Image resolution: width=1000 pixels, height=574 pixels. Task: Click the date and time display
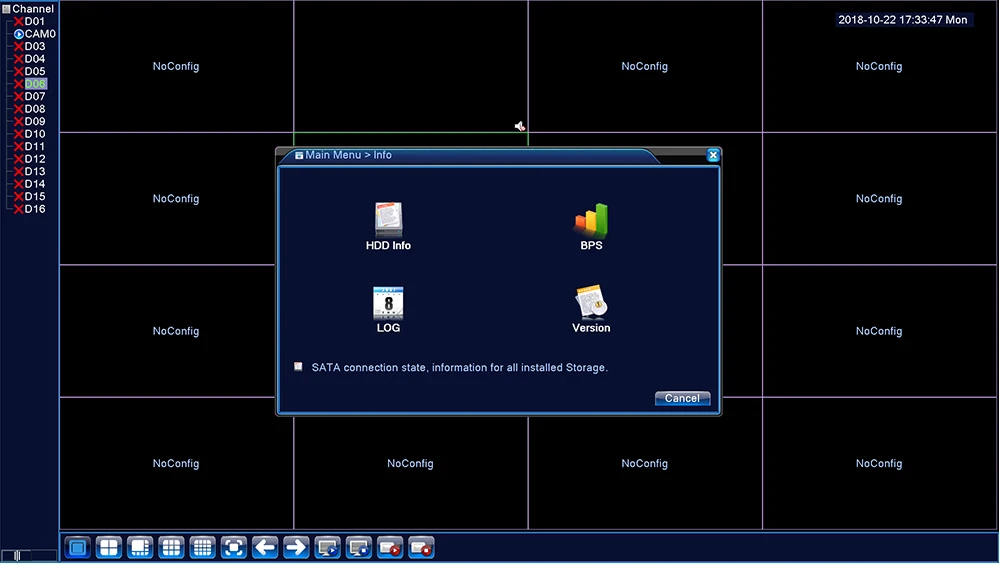pyautogui.click(x=902, y=20)
